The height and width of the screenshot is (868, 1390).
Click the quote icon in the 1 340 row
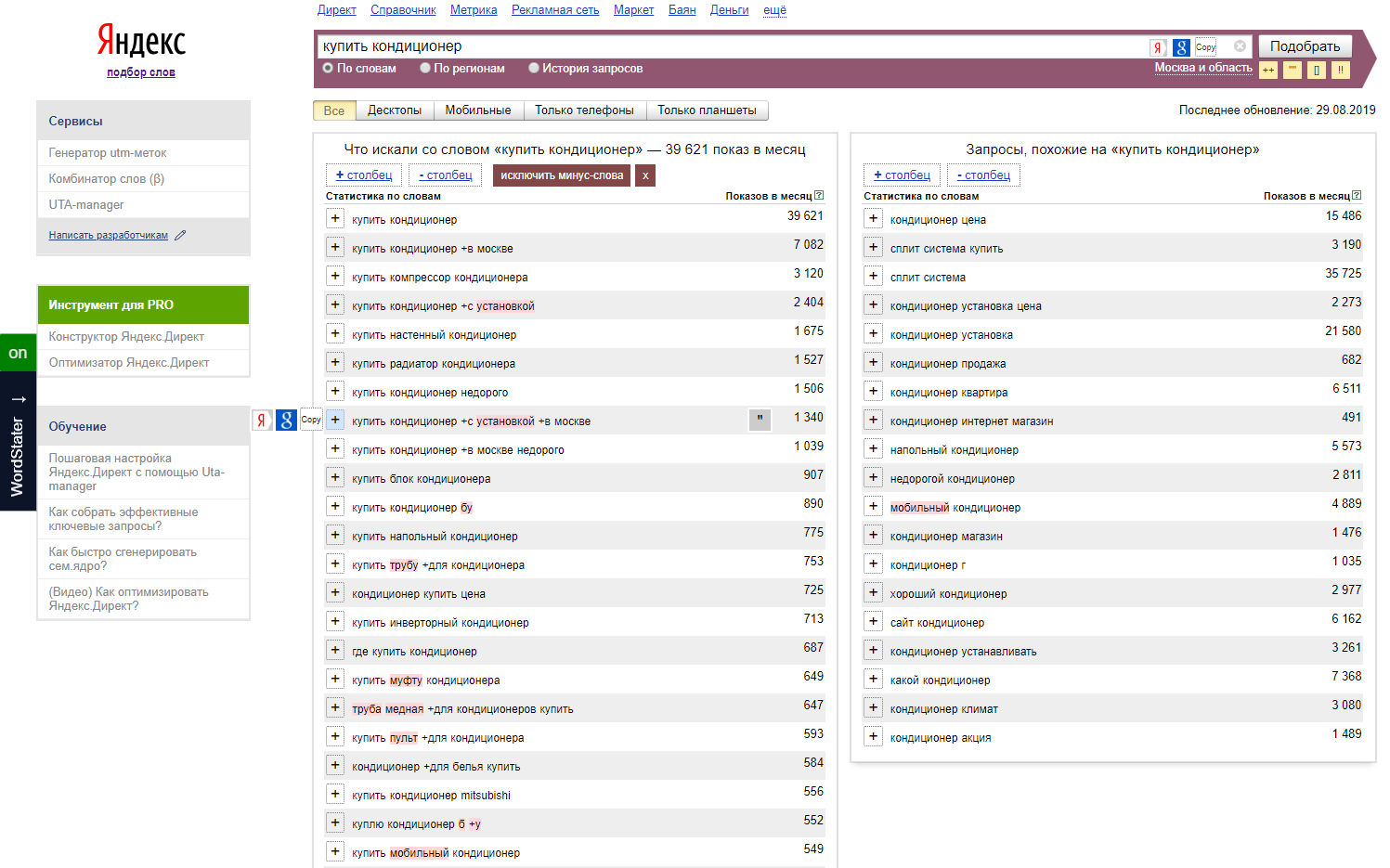pos(760,420)
